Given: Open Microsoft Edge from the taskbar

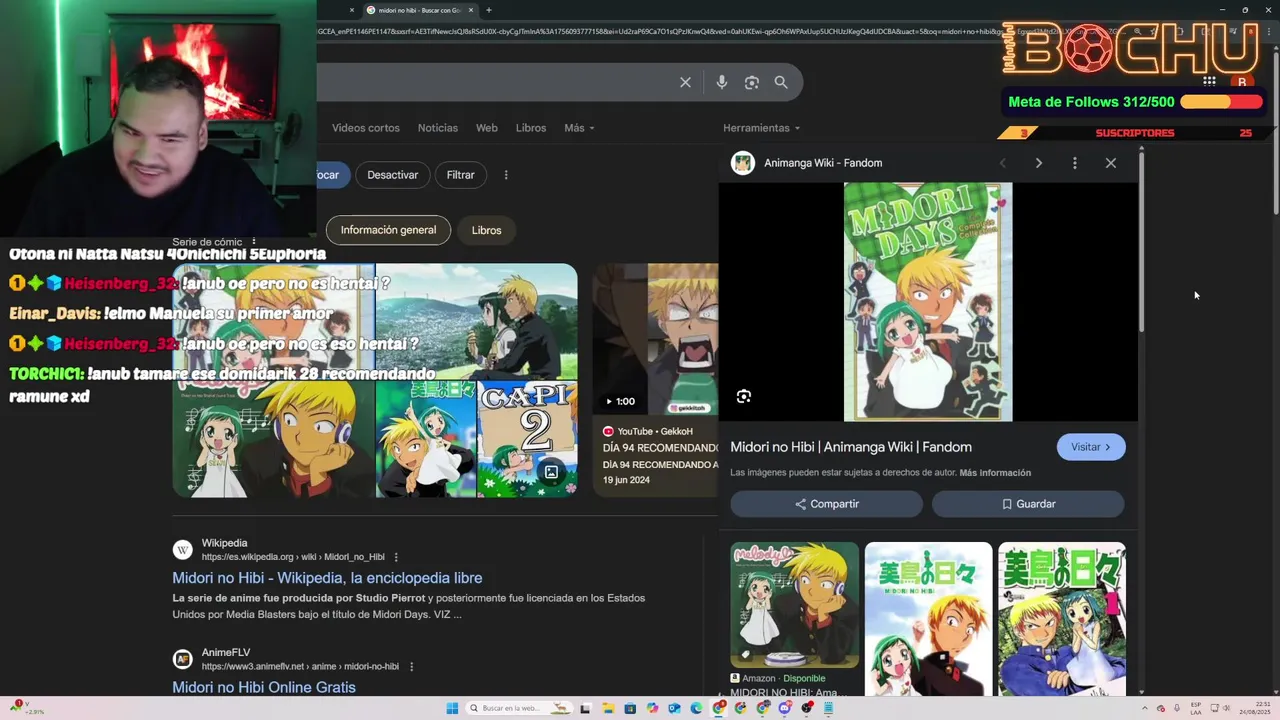Looking at the screenshot, I should (696, 708).
